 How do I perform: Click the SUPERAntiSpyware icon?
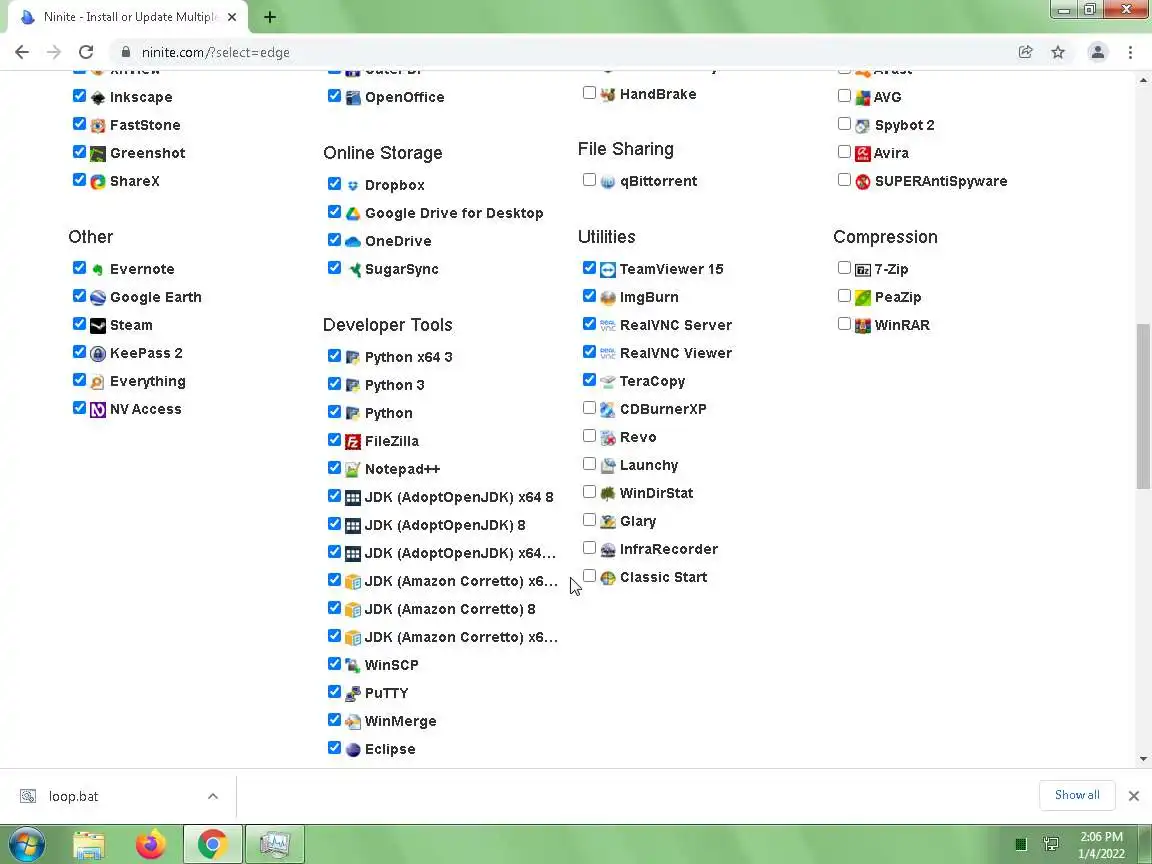tap(863, 181)
